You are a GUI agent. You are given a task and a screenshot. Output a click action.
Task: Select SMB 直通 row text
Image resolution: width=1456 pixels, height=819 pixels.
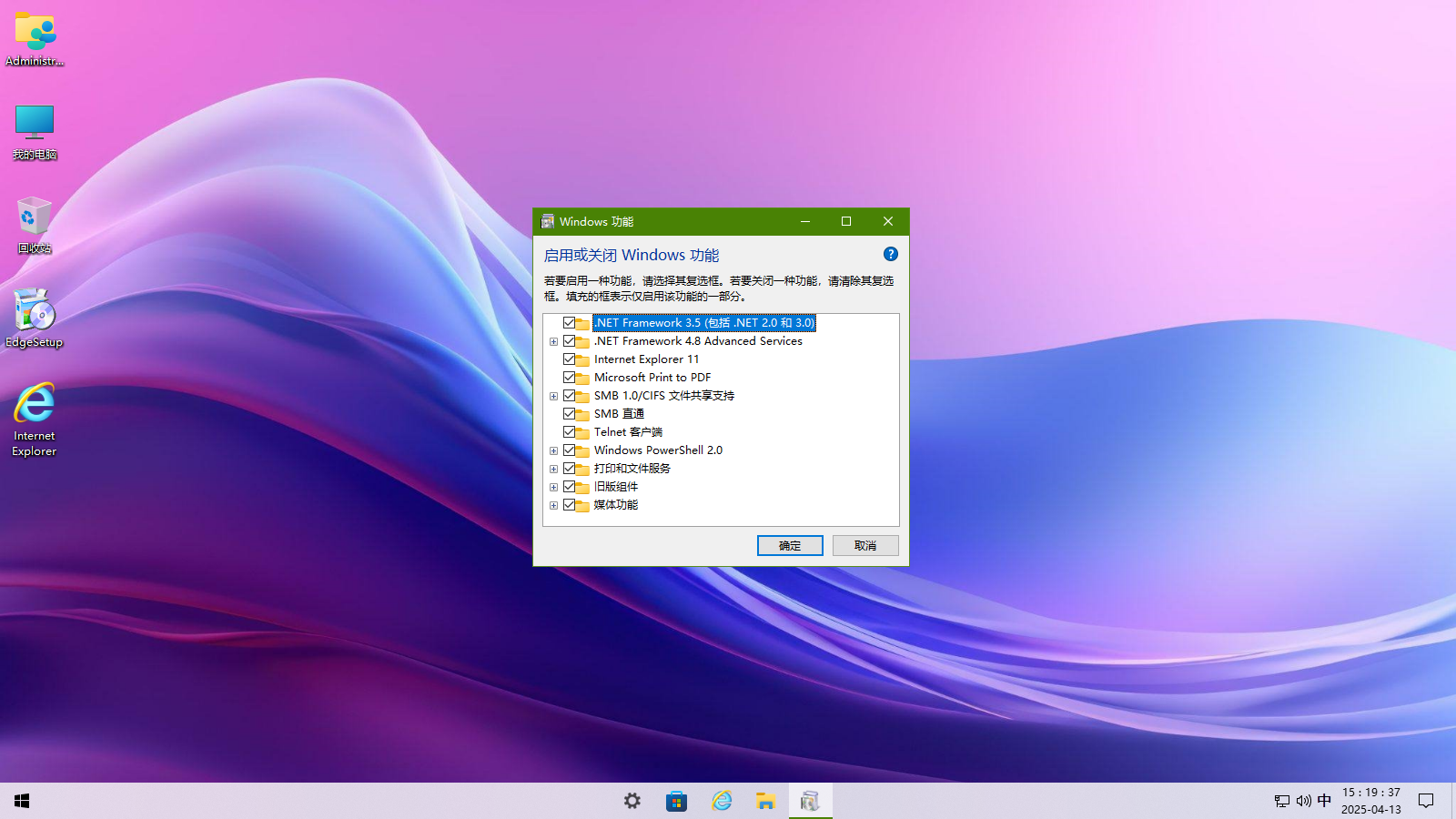[x=619, y=414]
